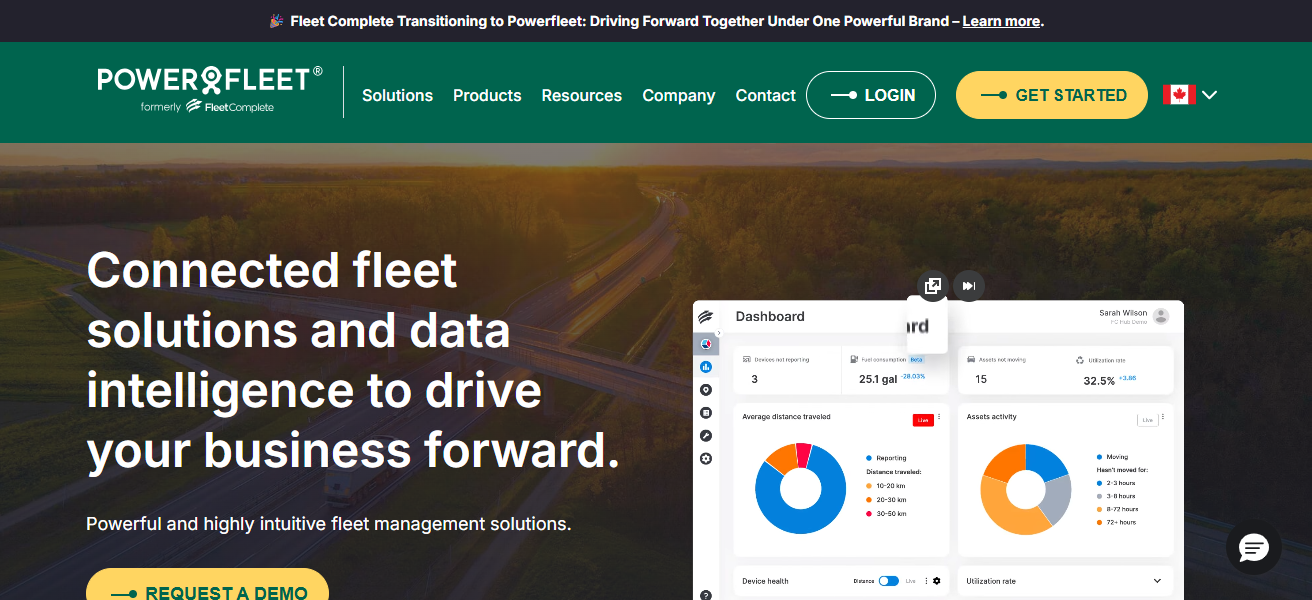This screenshot has height=600, width=1312.
Task: Open Average distance traveled three-dot menu
Action: [939, 418]
